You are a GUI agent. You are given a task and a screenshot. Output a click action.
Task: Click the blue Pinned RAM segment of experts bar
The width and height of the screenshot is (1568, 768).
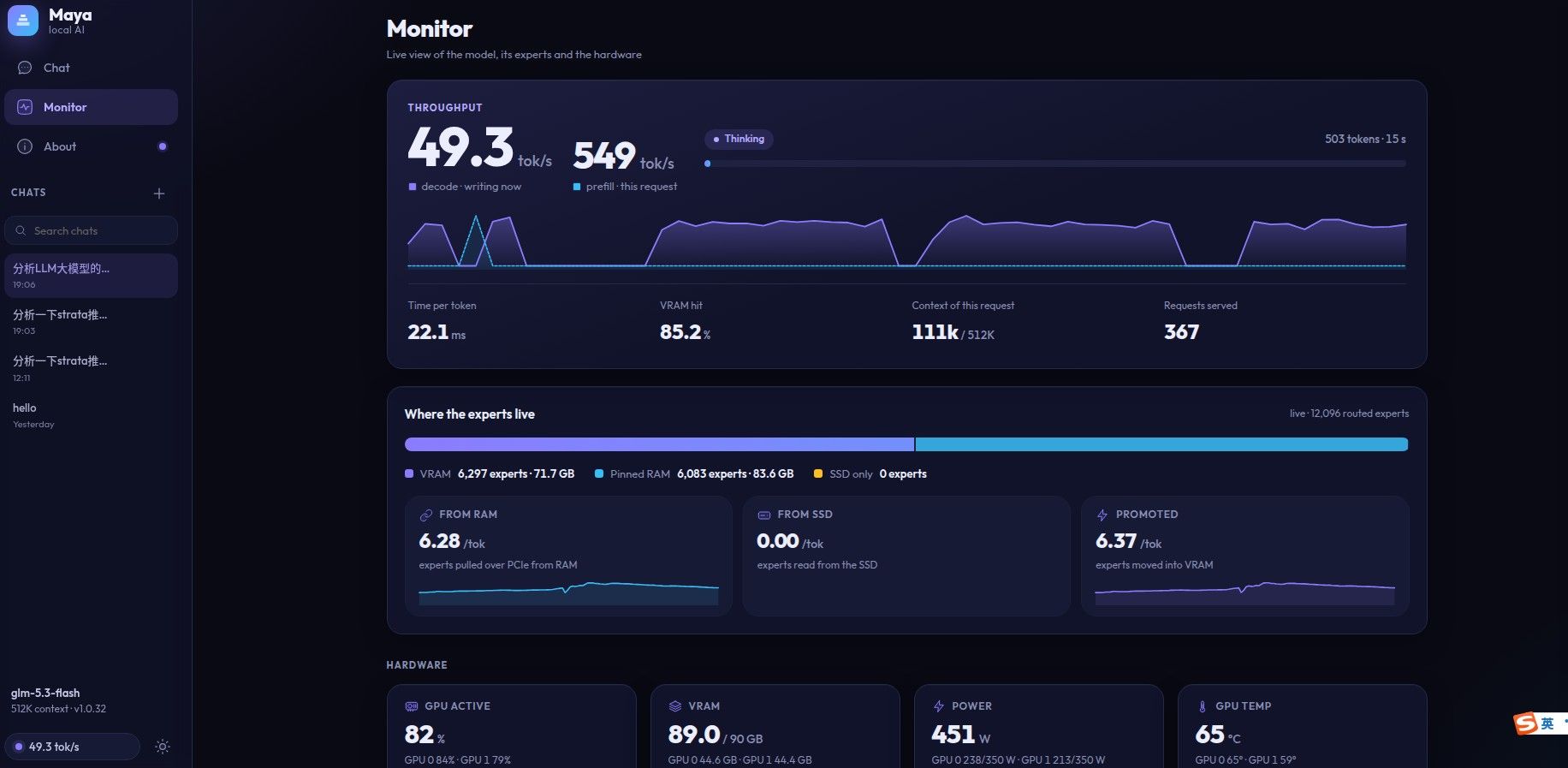[1161, 444]
